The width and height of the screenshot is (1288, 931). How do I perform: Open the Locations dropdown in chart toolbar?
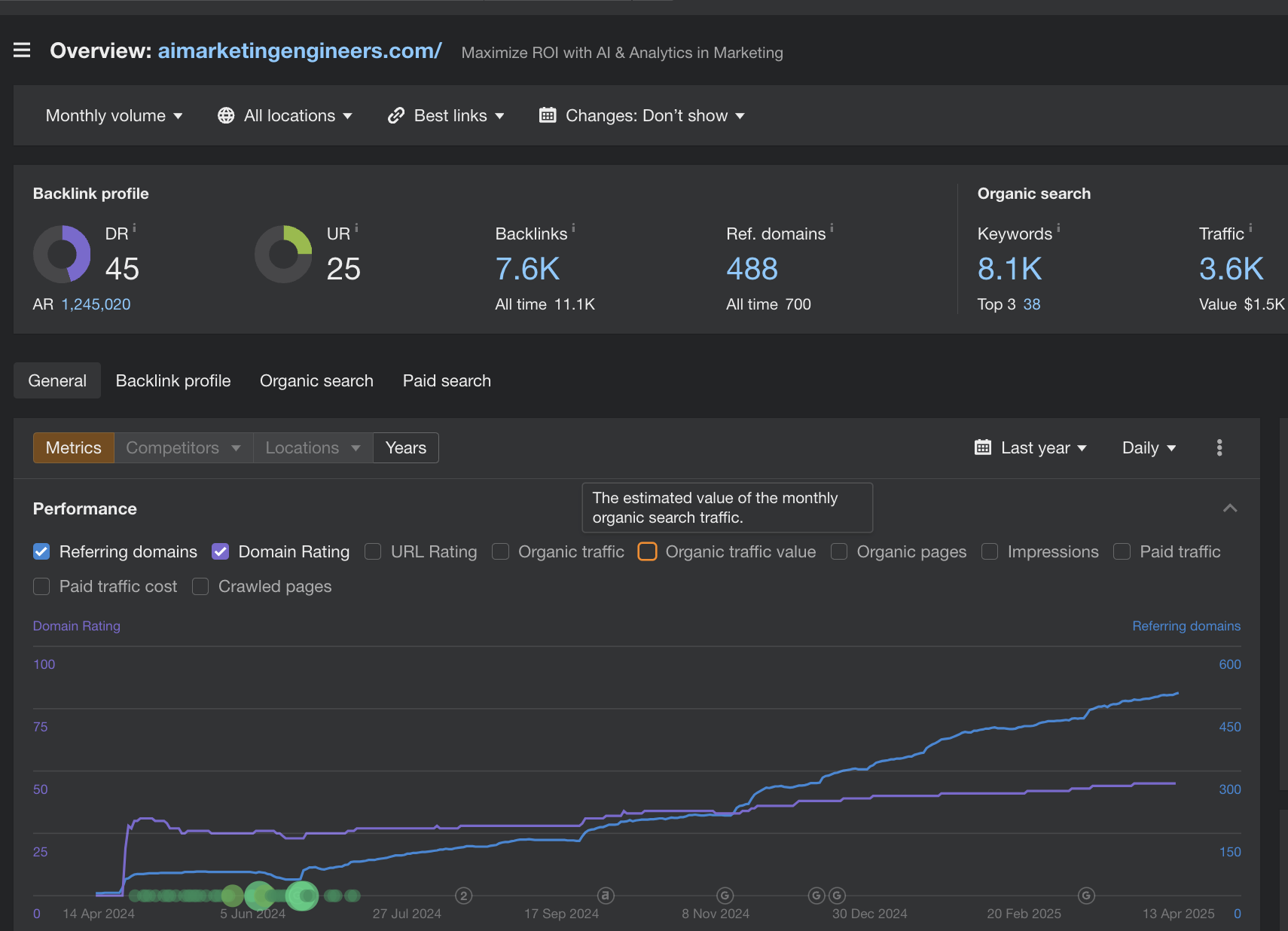313,447
